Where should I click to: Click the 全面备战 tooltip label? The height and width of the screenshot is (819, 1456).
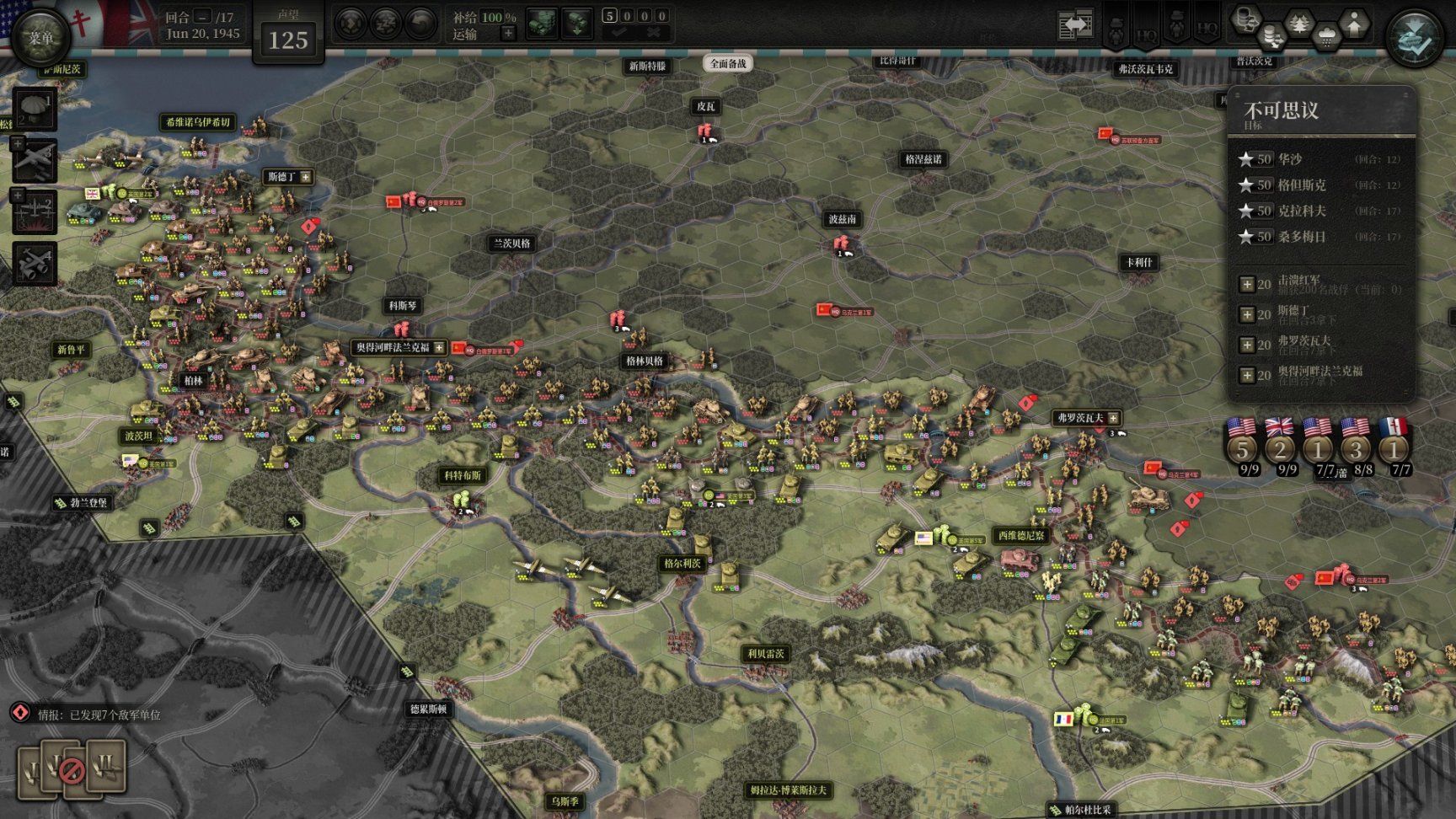(x=727, y=63)
